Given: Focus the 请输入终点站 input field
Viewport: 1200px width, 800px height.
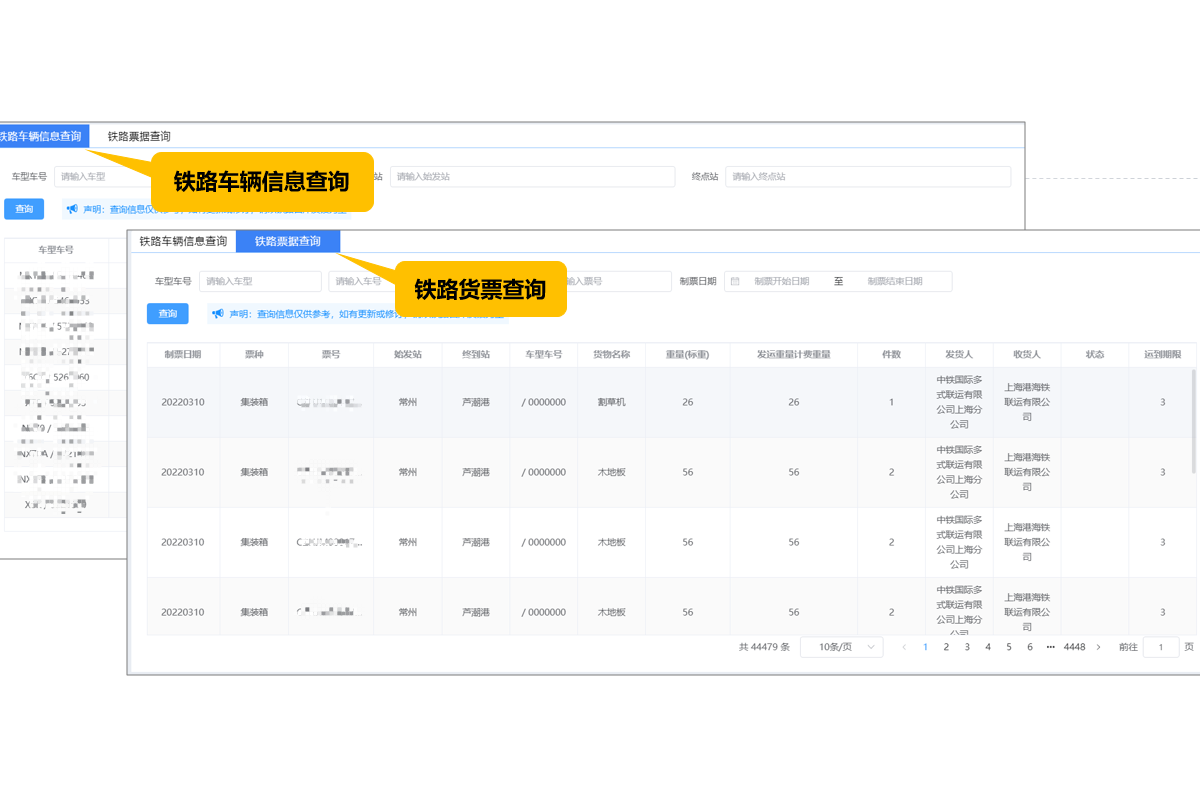Looking at the screenshot, I should (x=867, y=177).
